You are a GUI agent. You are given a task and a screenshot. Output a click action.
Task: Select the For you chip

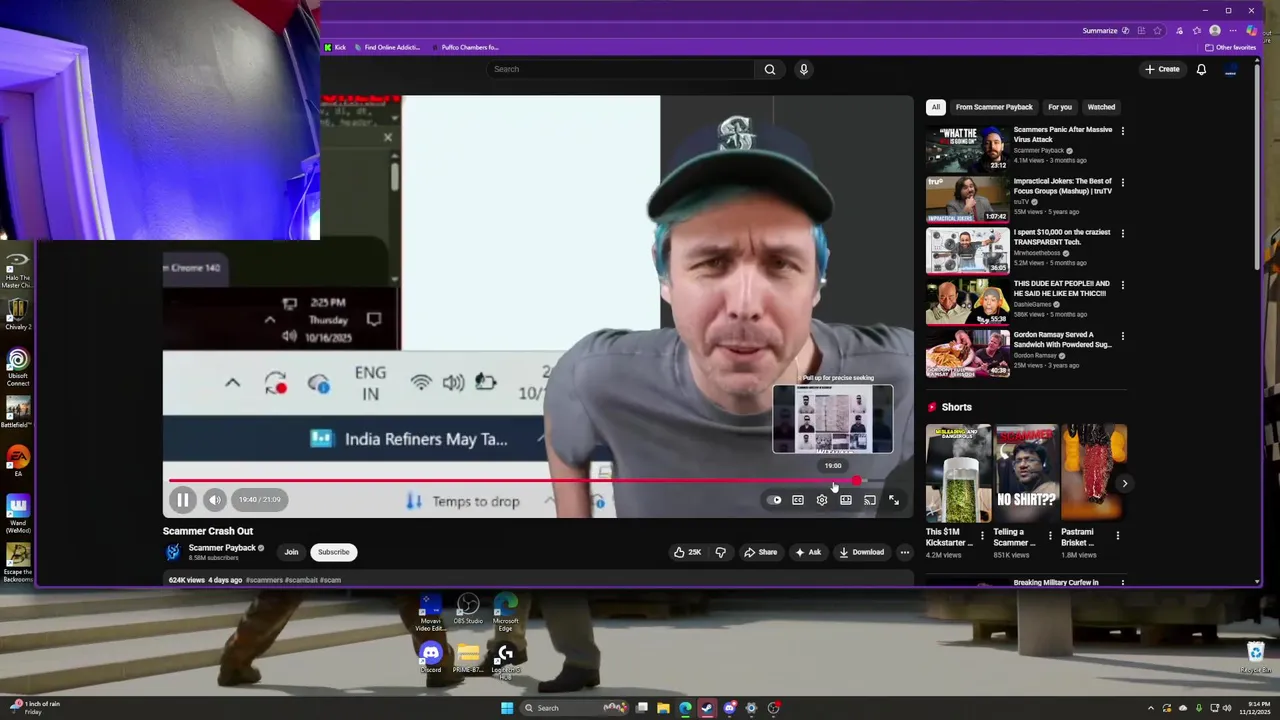tap(1060, 107)
